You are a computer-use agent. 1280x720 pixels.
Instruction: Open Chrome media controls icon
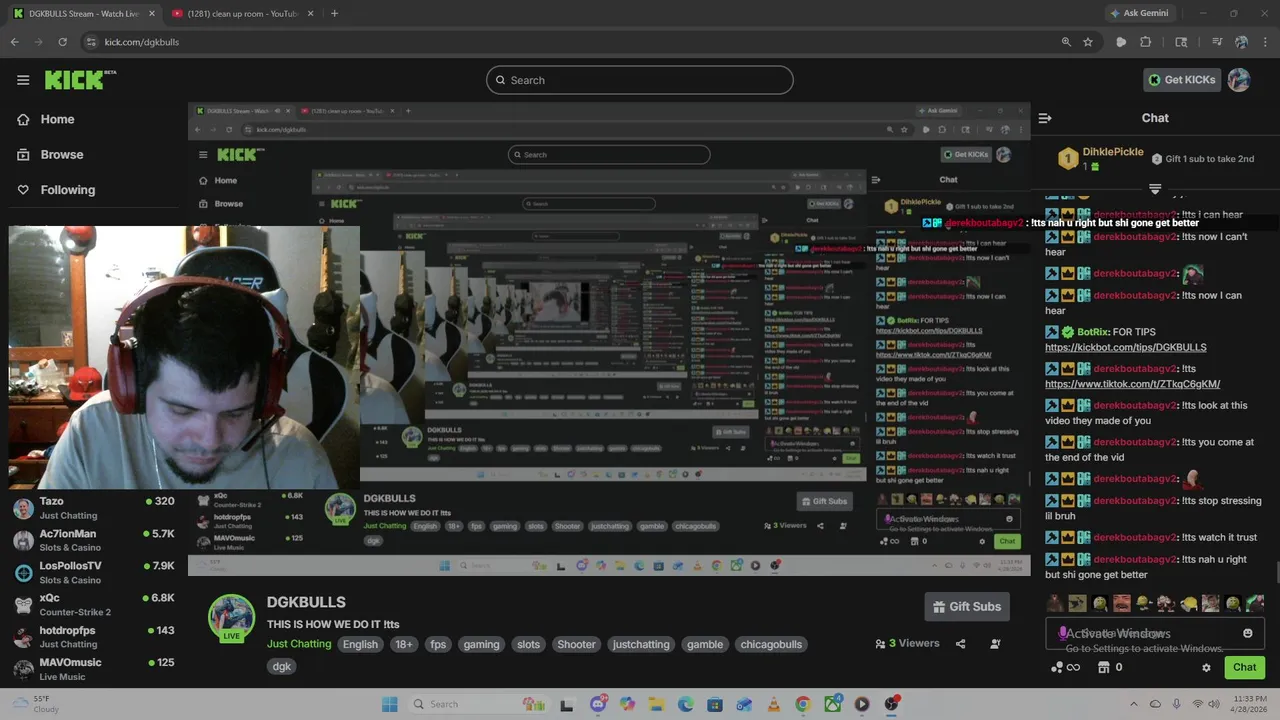tap(1217, 42)
